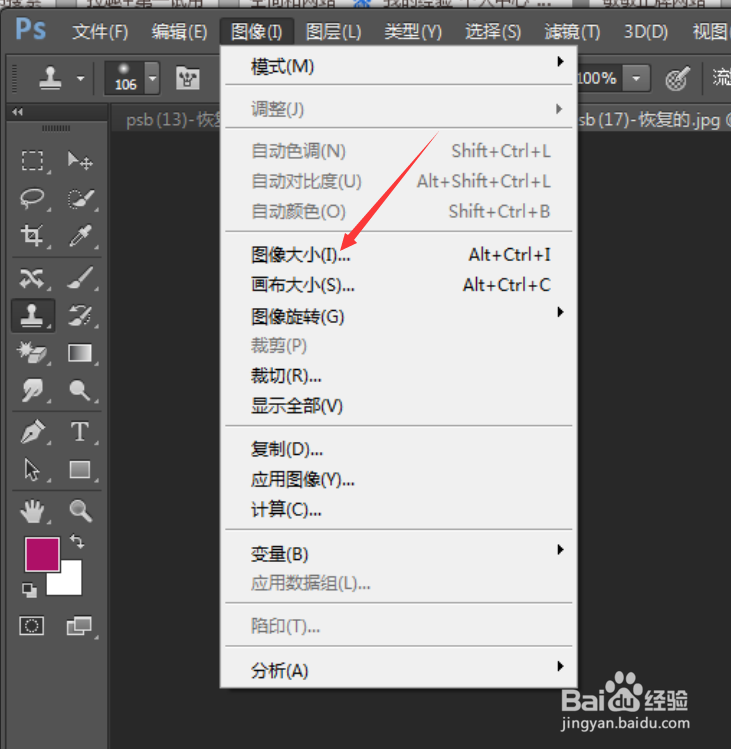Select the Rectangular Marquee tool
Screen dimensions: 731x749
[32, 160]
